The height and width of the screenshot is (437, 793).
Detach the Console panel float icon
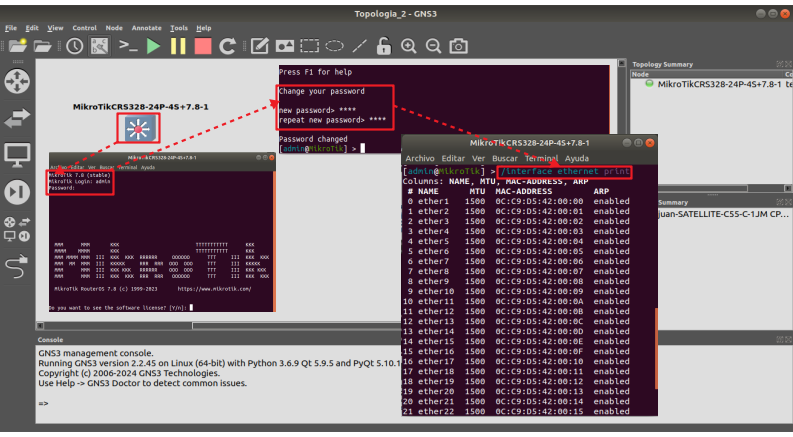coord(780,339)
